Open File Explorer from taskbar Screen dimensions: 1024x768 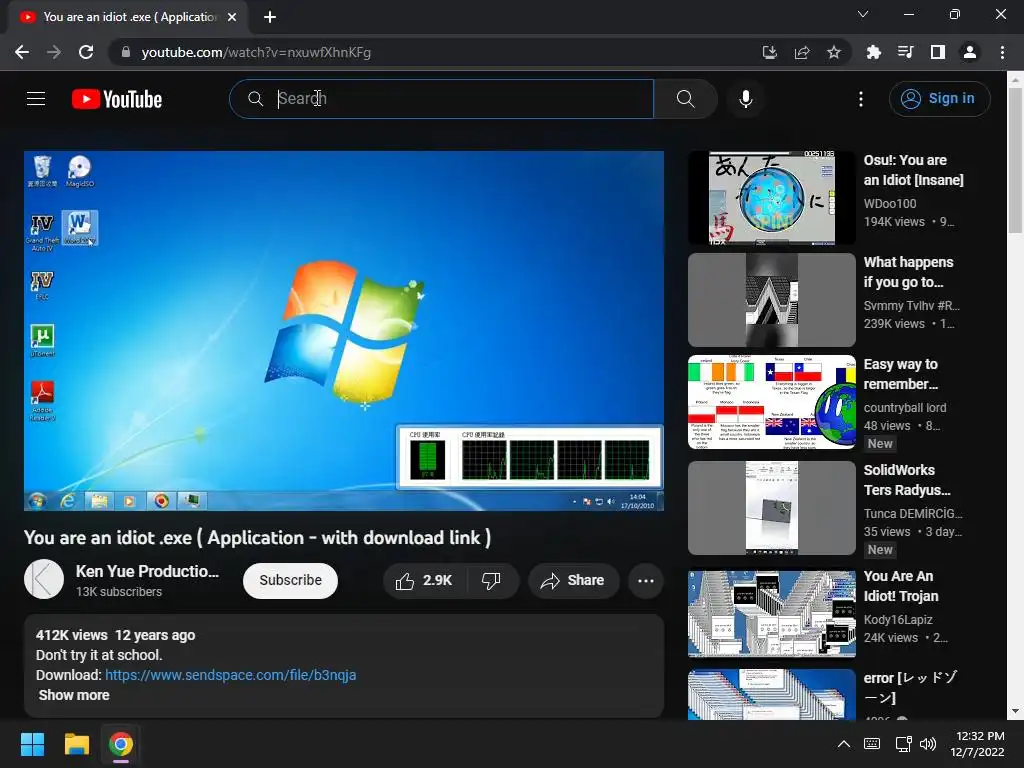pos(76,744)
